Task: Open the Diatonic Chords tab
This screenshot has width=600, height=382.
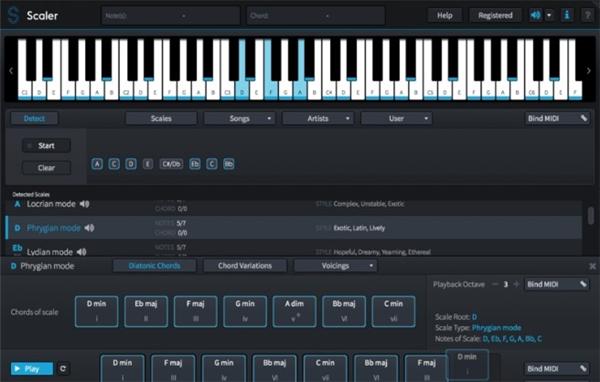Action: point(154,266)
